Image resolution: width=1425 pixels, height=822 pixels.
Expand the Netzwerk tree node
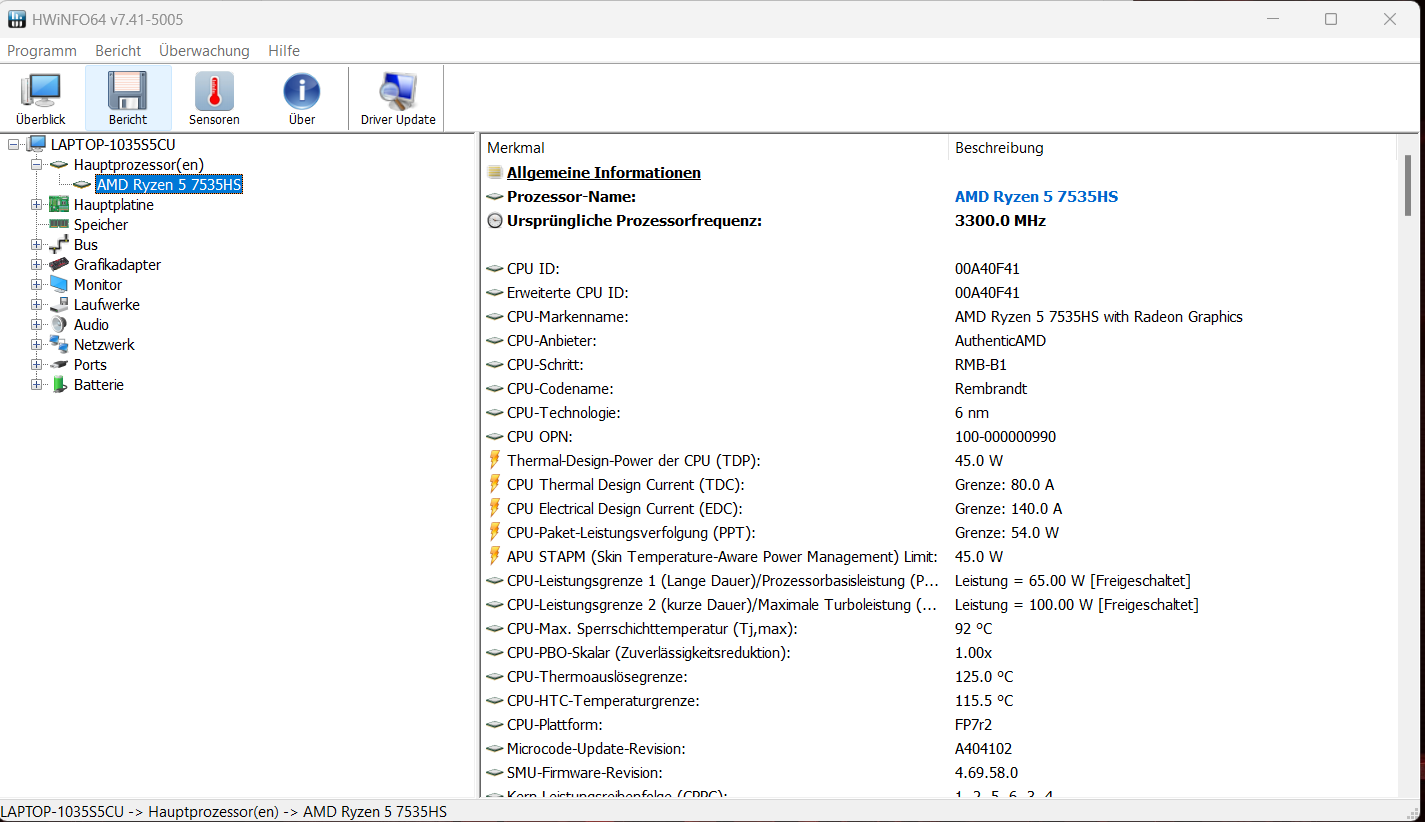coord(37,344)
